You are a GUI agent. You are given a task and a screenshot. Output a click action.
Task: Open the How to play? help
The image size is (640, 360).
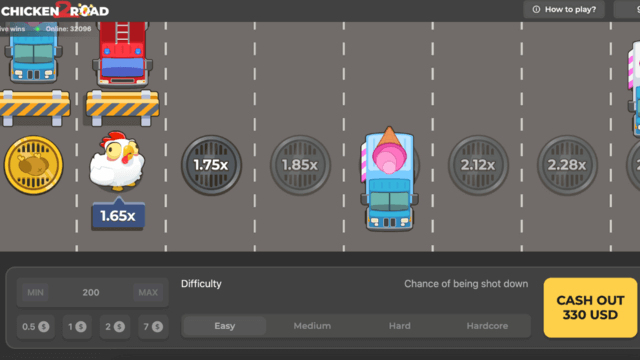(x=564, y=9)
